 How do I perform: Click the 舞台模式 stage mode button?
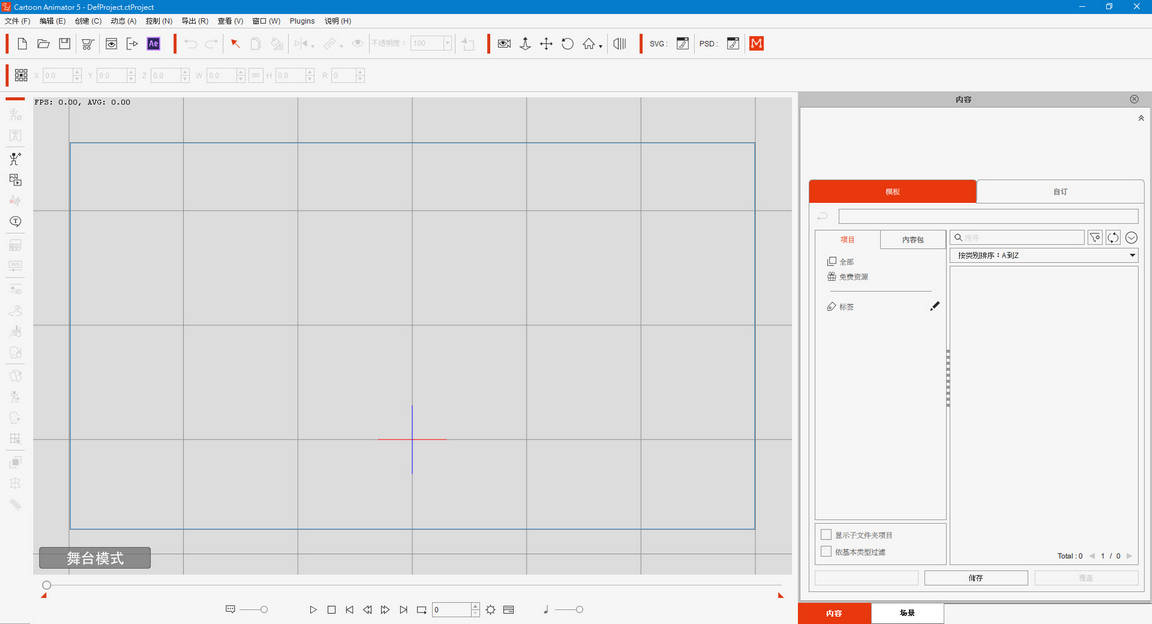point(95,558)
